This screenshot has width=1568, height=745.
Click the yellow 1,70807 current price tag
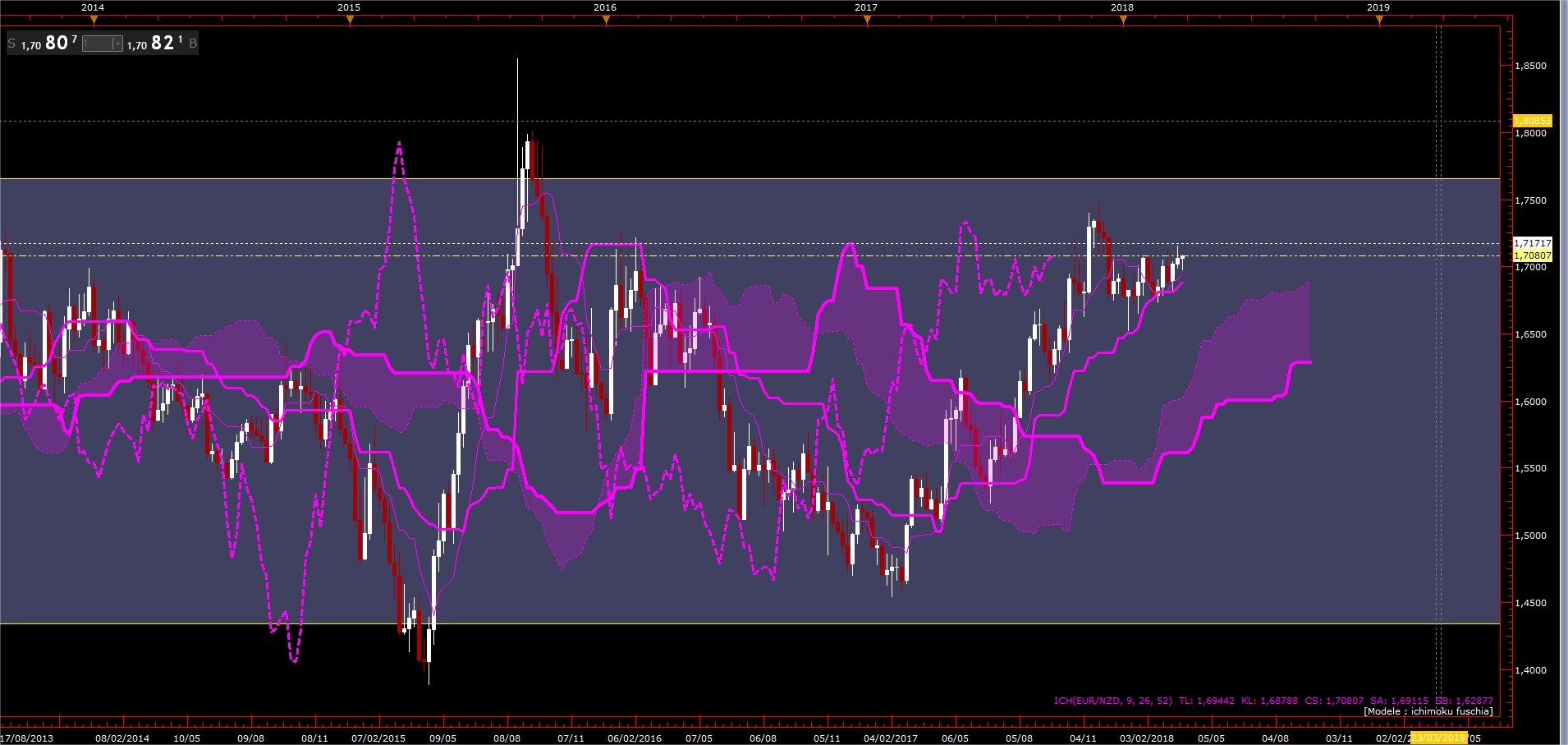tap(1532, 255)
